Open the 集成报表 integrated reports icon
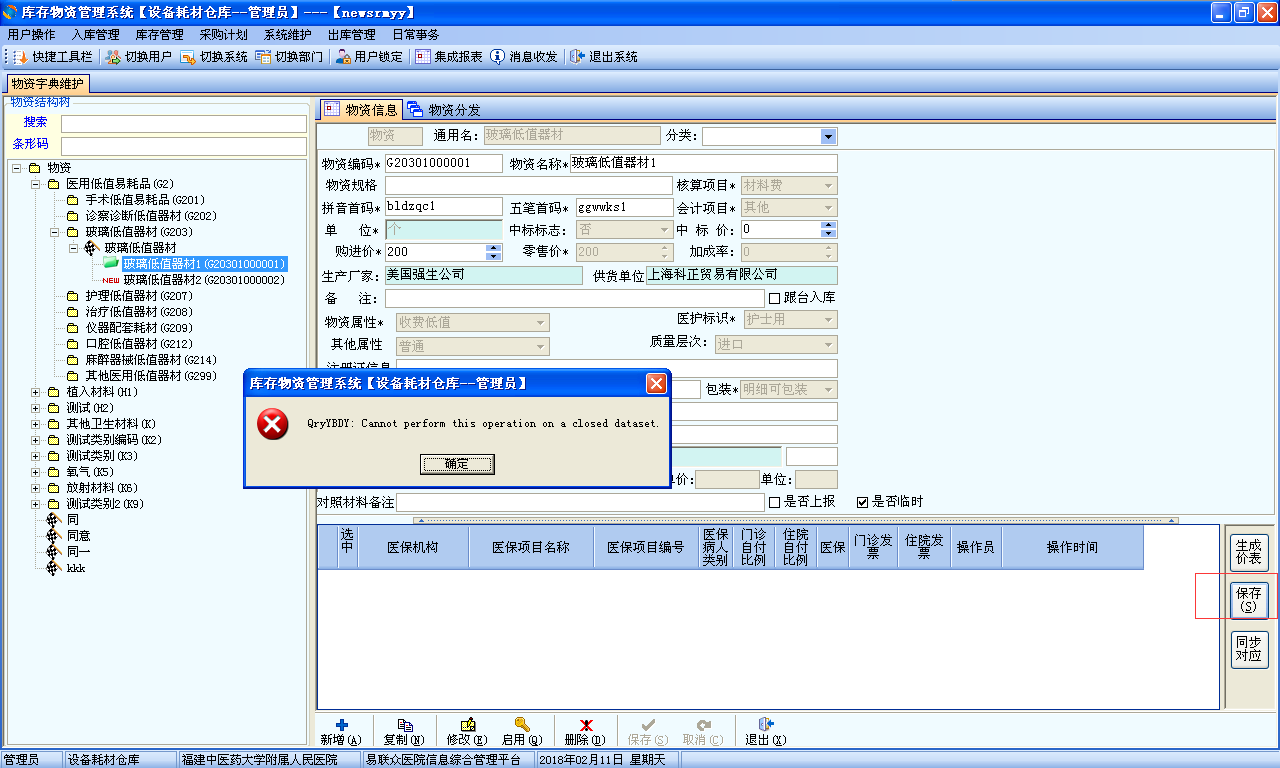The image size is (1280, 768). click(423, 57)
